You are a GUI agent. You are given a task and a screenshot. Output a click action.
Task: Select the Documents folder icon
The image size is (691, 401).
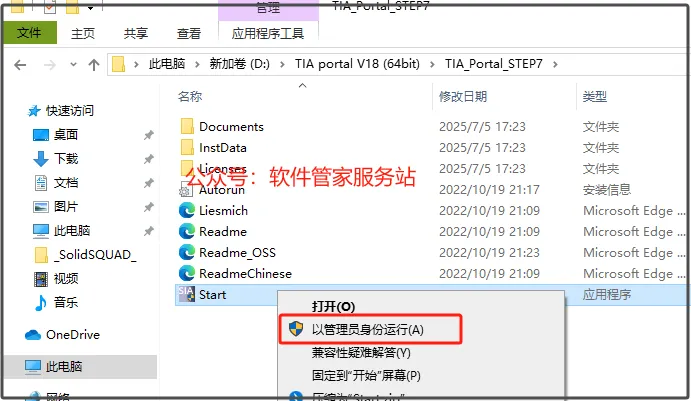(x=187, y=126)
